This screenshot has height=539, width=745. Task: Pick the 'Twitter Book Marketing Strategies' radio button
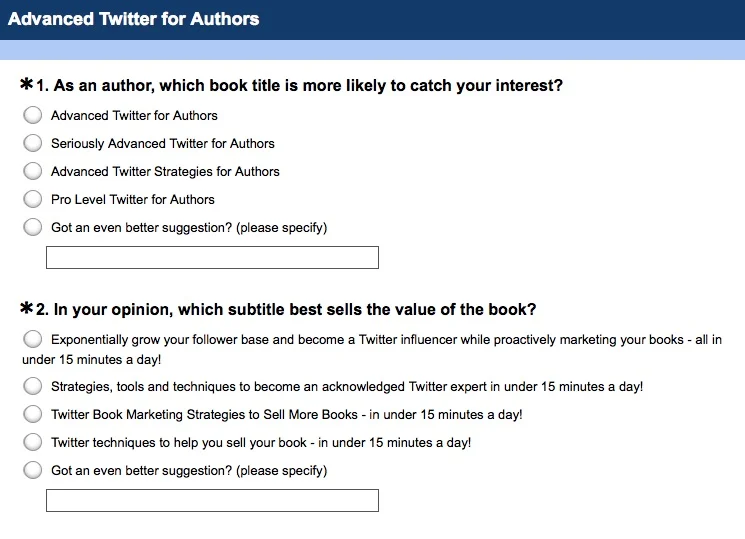tap(33, 414)
